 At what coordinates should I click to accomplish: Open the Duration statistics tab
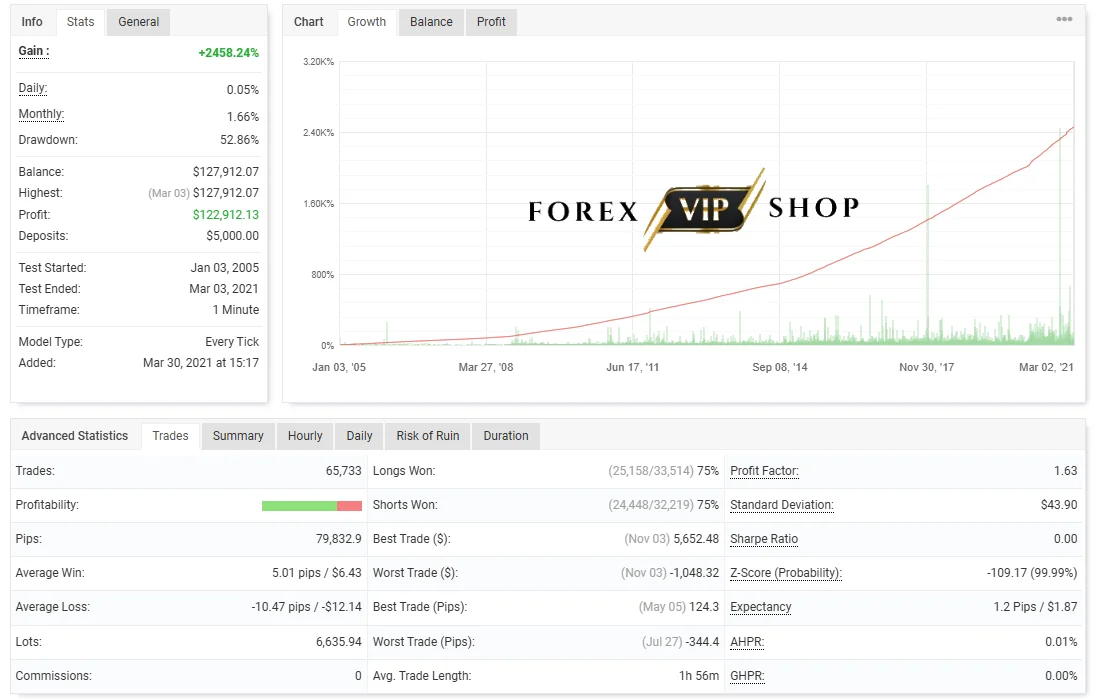[x=505, y=435]
